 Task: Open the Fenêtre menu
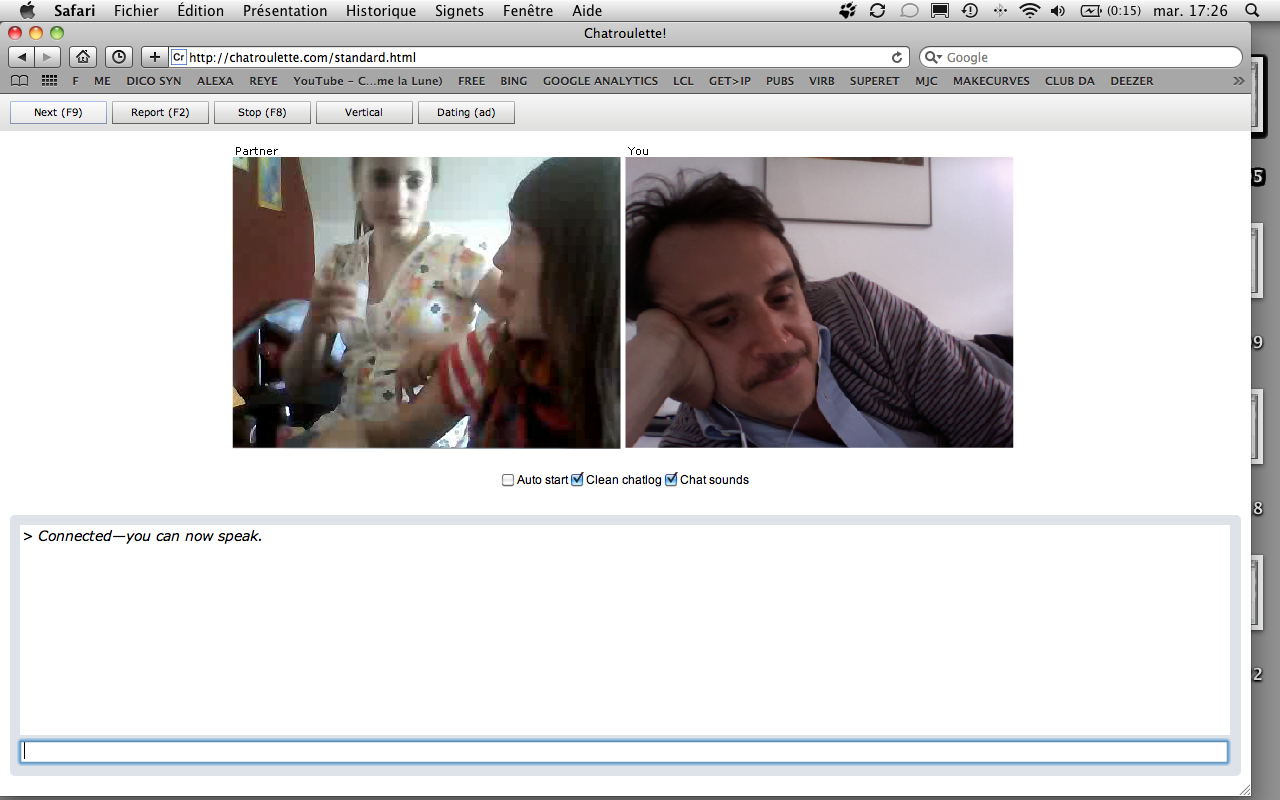pyautogui.click(x=528, y=11)
